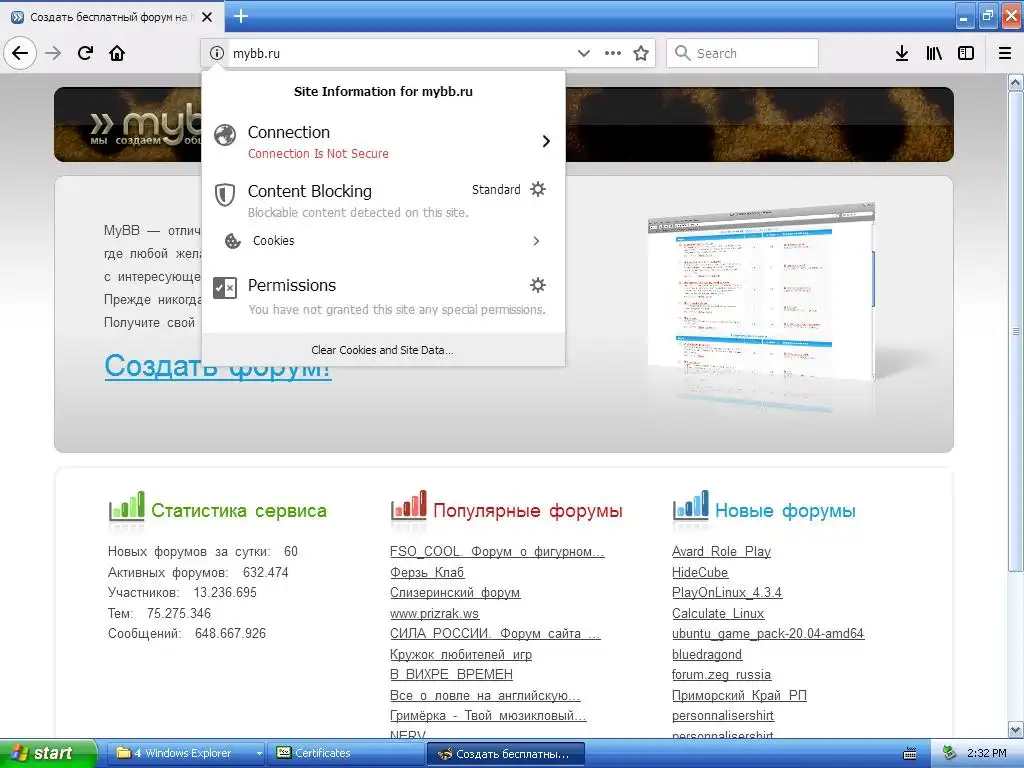Click the page scrollbar down arrow
1024x768 pixels.
[1016, 729]
